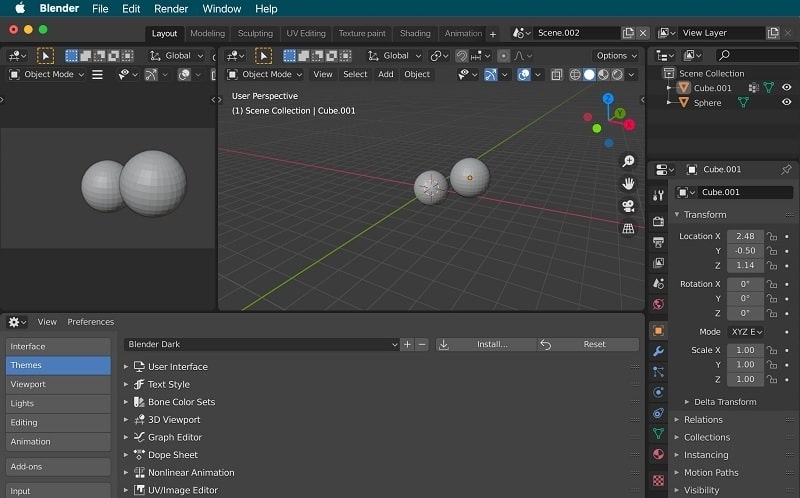Toggle viewport visibility of Sphere

(787, 103)
